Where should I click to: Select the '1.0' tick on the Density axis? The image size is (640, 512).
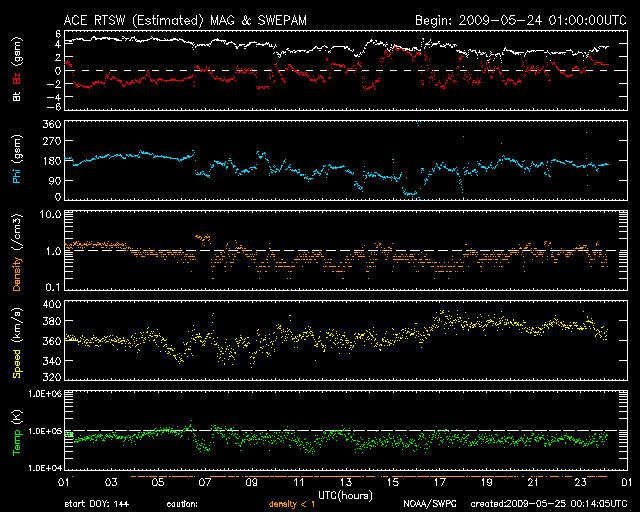pos(53,251)
